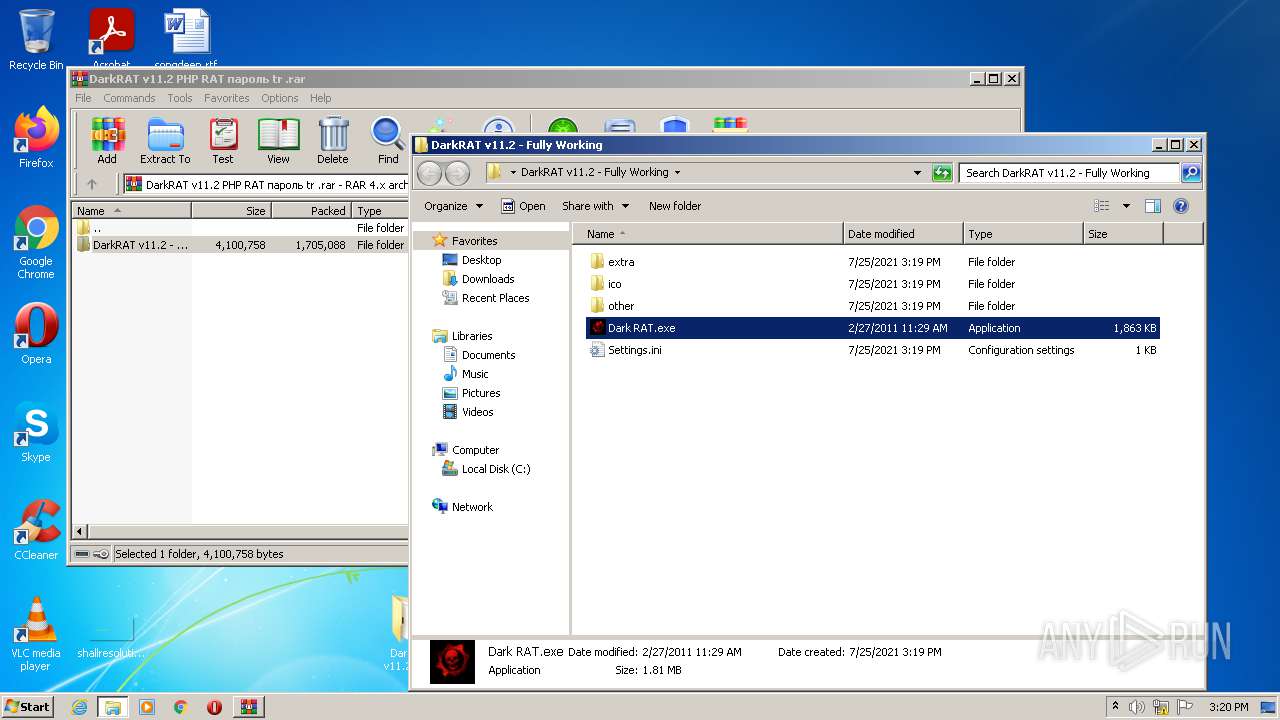Select the ico folder
This screenshot has width=1280, height=720.
click(x=614, y=284)
